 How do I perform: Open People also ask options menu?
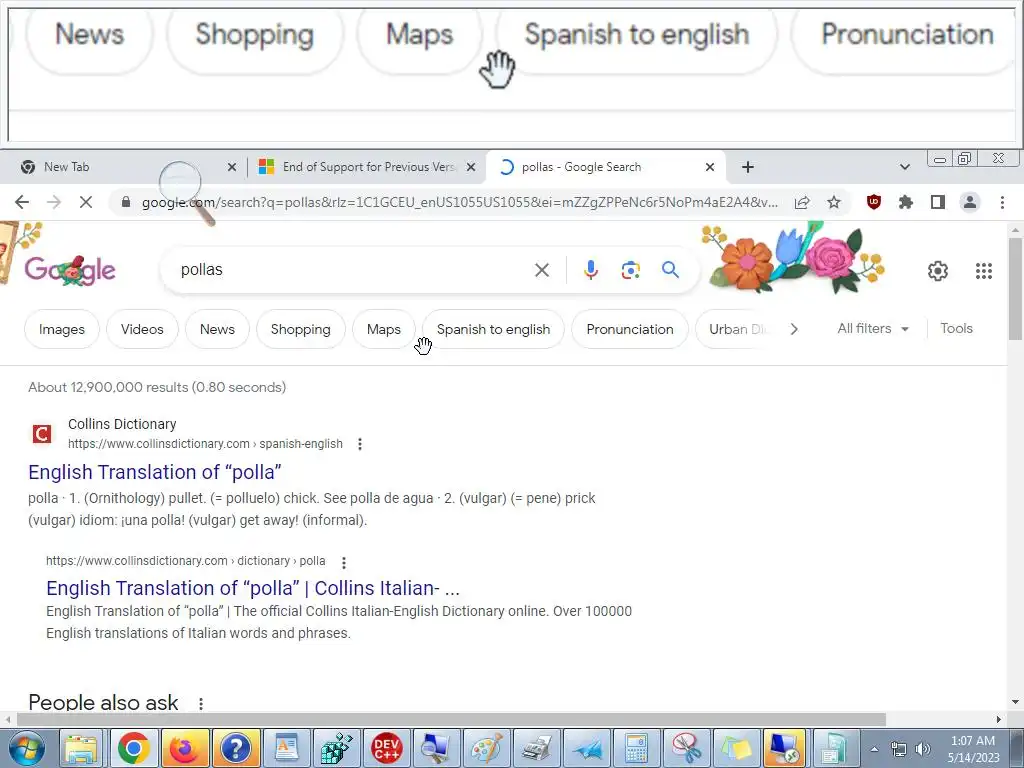(x=201, y=703)
